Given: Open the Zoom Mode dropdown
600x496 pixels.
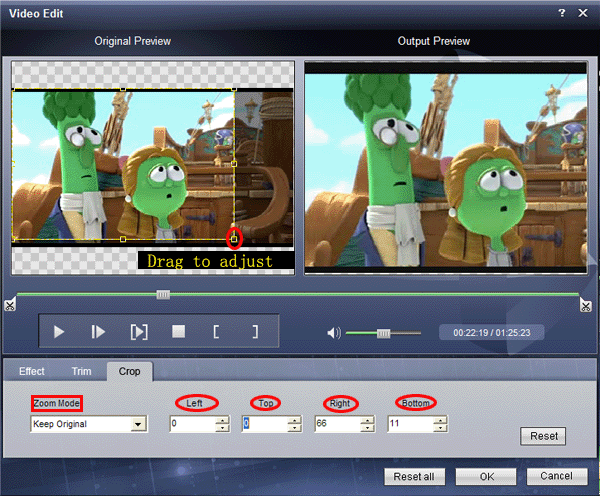Looking at the screenshot, I should [138, 424].
